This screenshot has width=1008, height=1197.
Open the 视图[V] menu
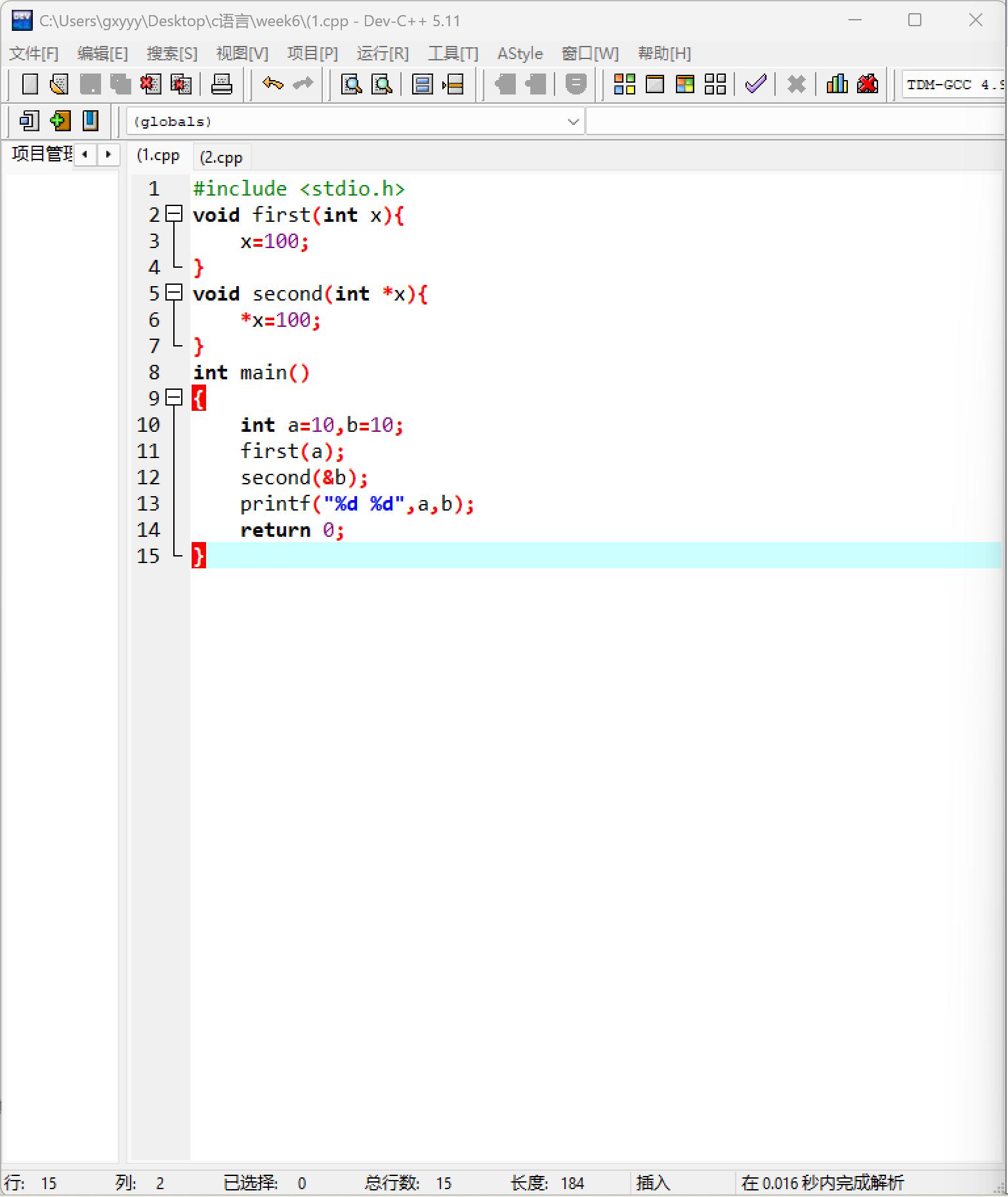pos(242,53)
